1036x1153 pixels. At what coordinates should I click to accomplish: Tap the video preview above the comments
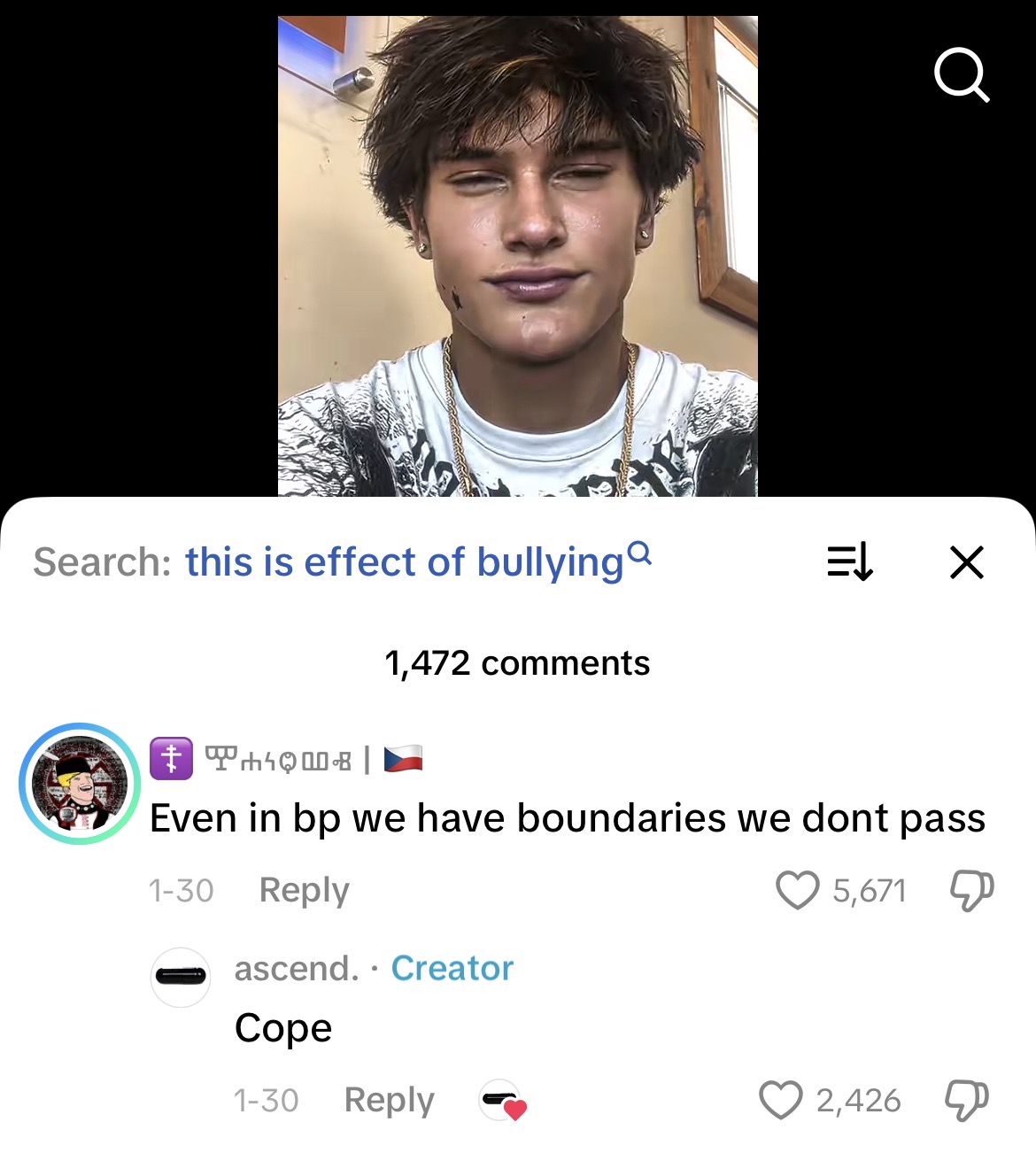(x=518, y=256)
